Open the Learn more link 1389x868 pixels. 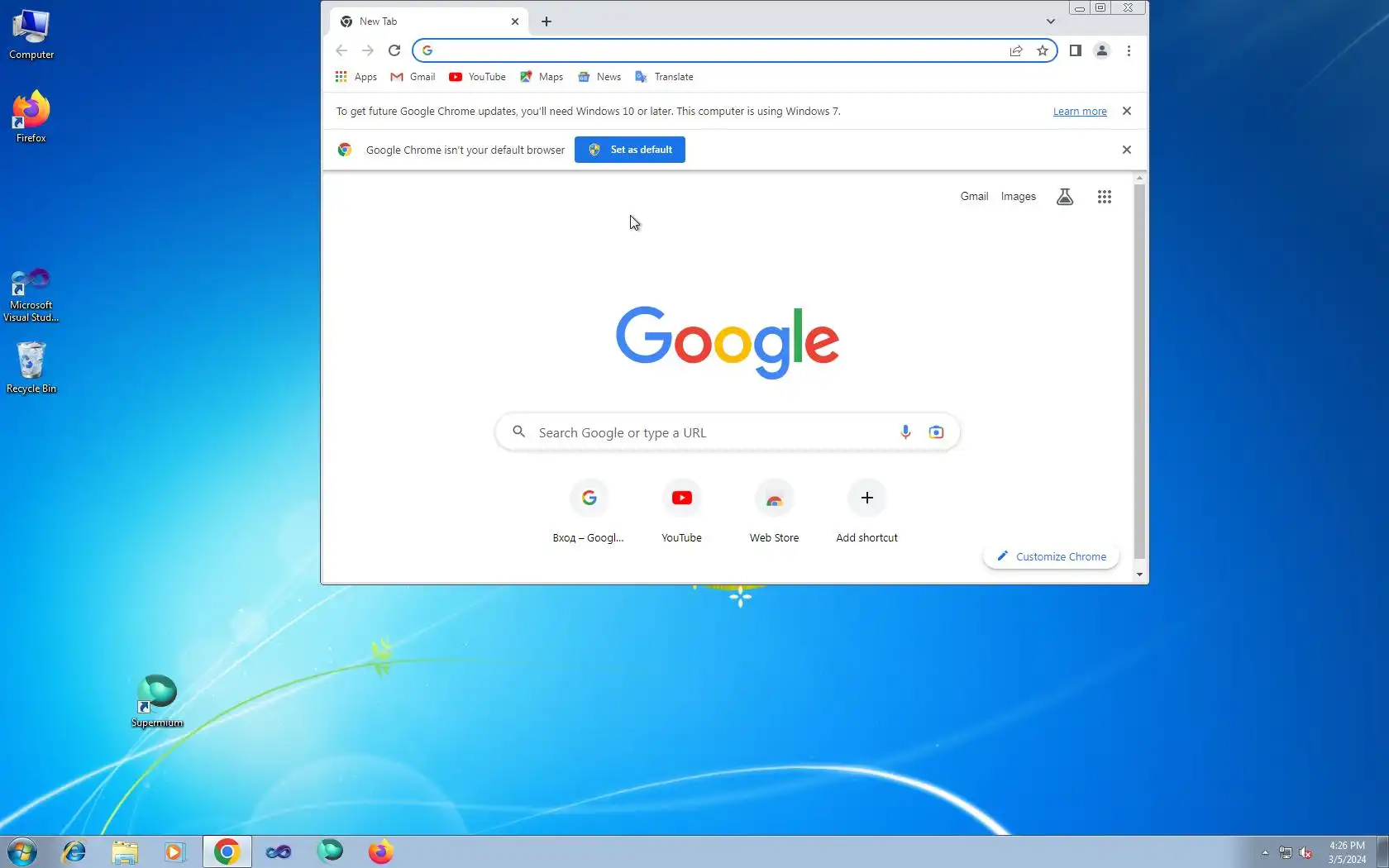[x=1080, y=112]
